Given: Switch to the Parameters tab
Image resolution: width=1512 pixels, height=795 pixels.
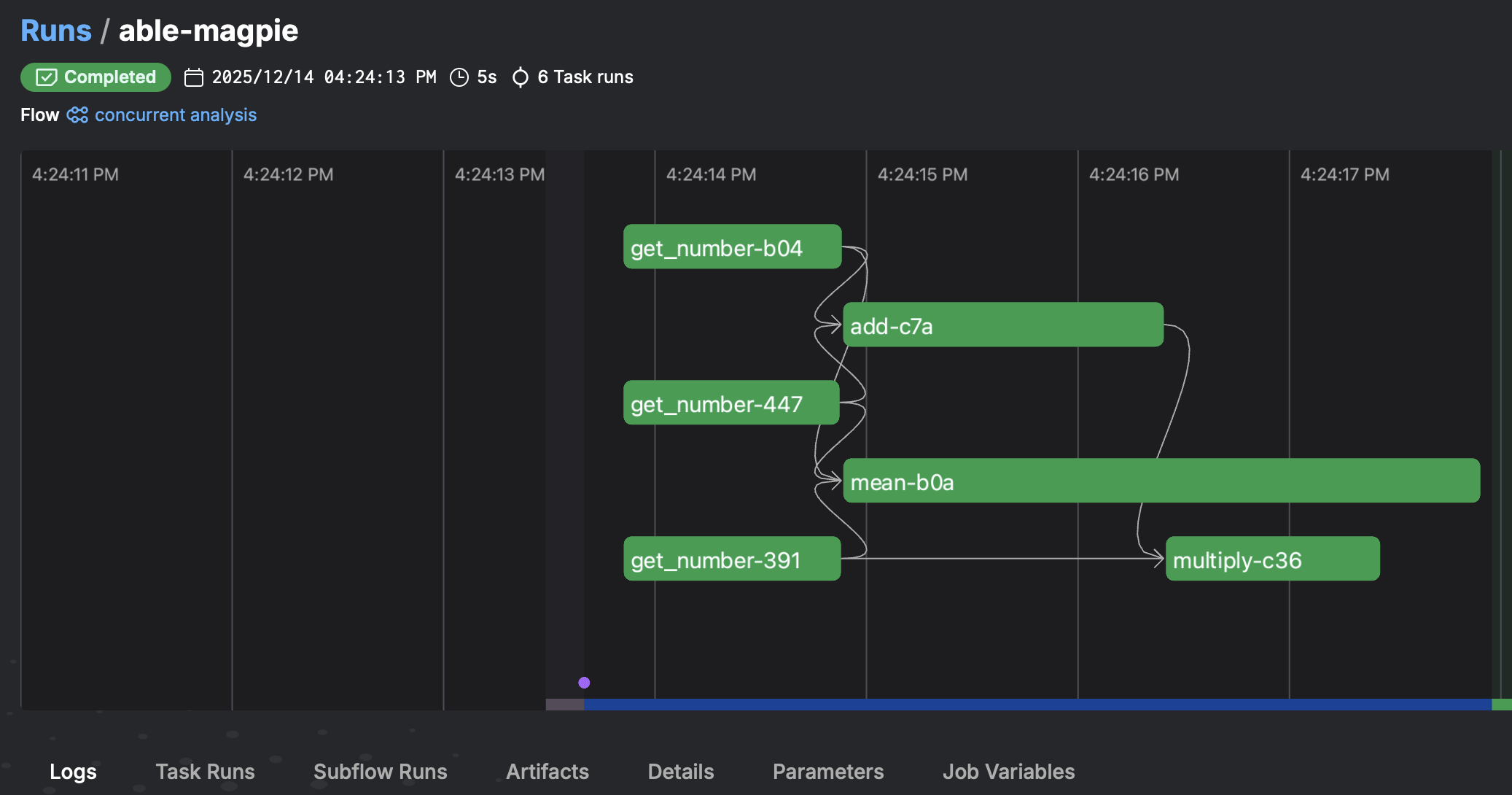Looking at the screenshot, I should click(x=828, y=771).
